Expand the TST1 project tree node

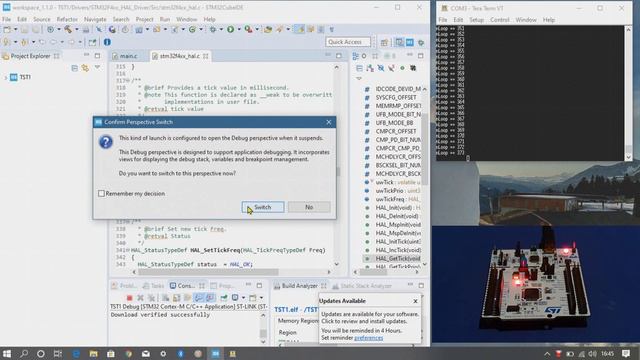point(6,77)
